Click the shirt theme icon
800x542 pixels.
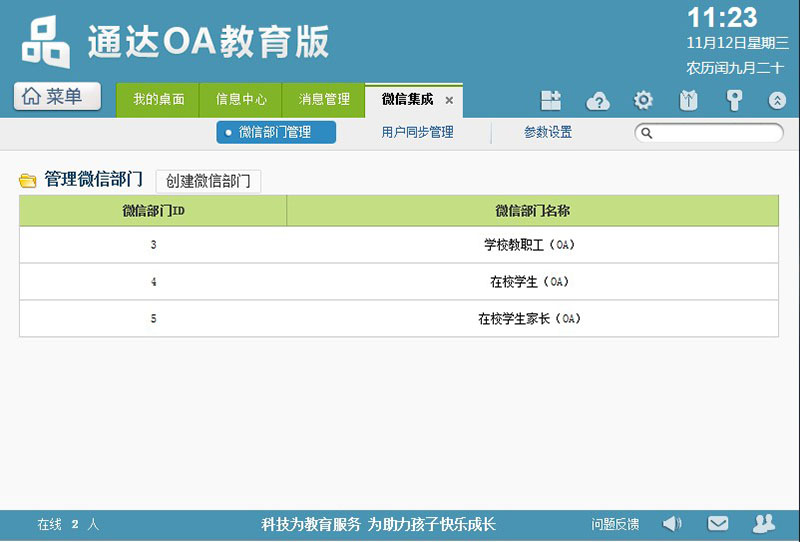click(688, 100)
